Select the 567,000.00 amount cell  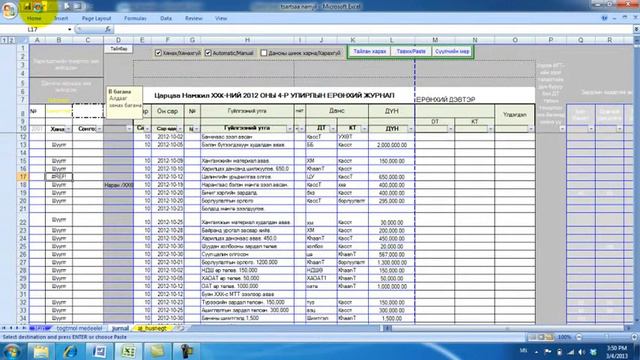(391, 254)
